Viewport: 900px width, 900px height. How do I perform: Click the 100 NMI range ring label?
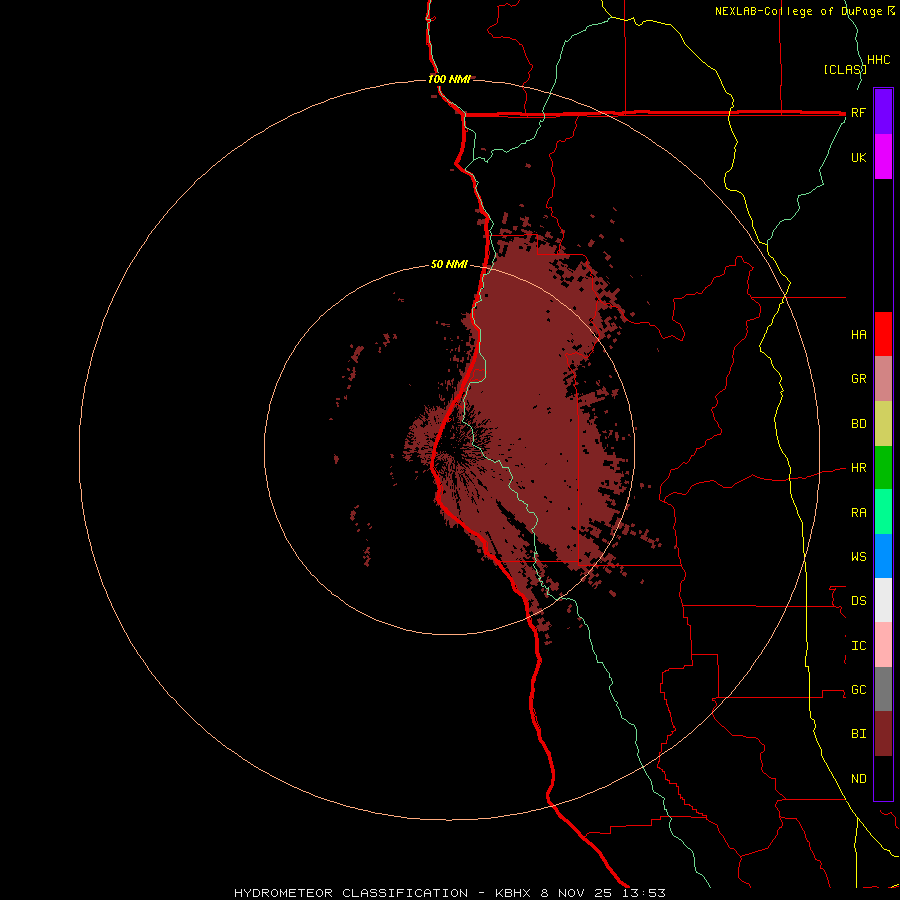(449, 79)
